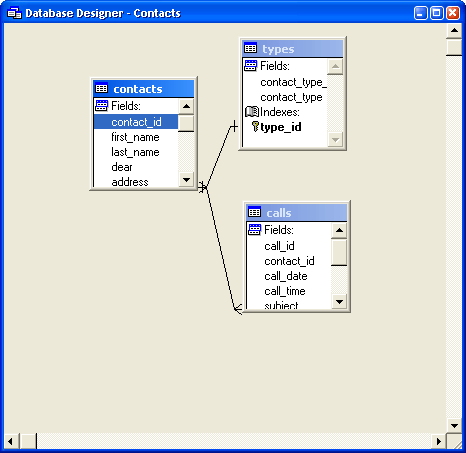Click the contacts table icon
The image size is (466, 453).
[x=101, y=89]
